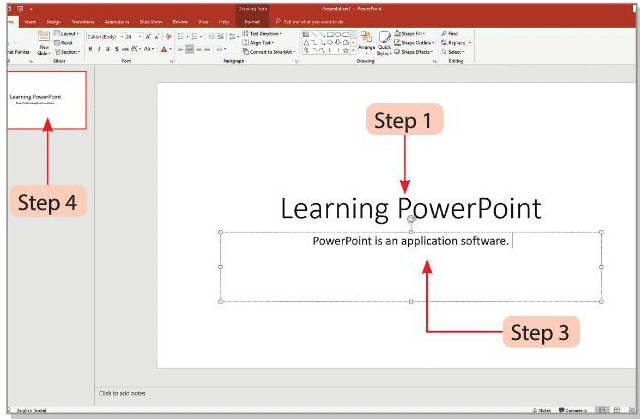
Task: Open the font color dropdown arrow
Action: point(171,49)
